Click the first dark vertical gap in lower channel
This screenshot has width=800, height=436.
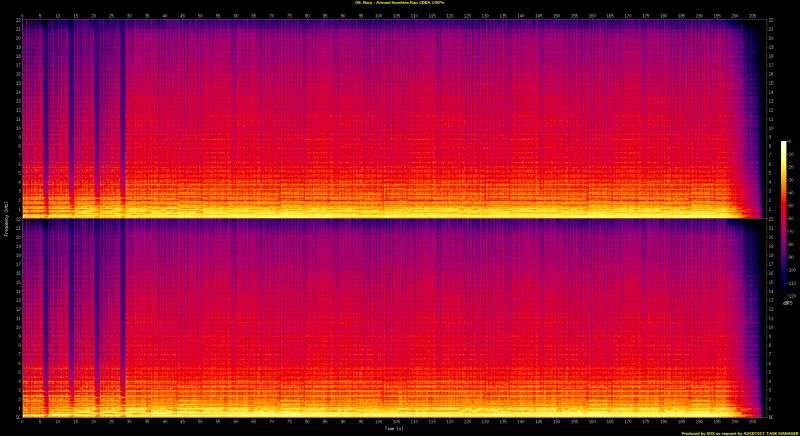(45, 318)
